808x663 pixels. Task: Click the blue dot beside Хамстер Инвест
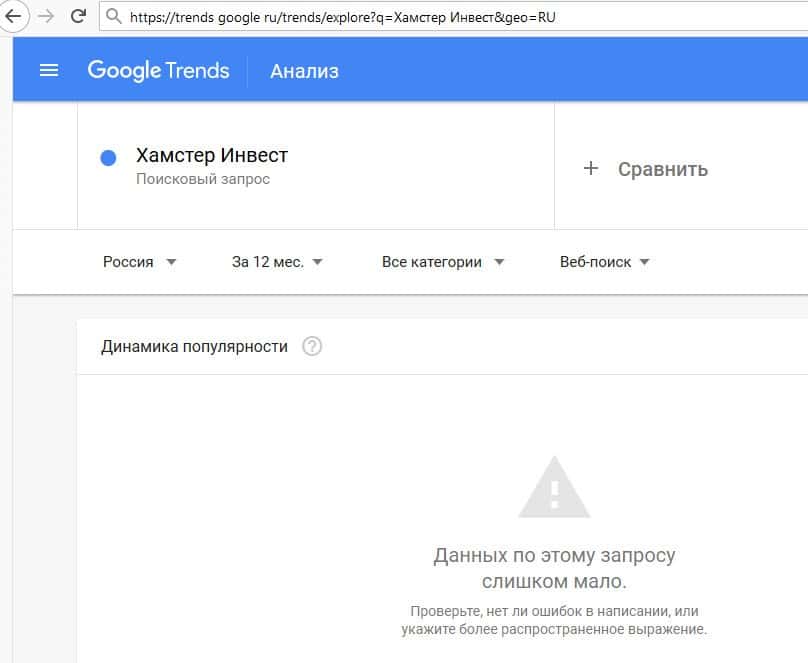pos(109,157)
